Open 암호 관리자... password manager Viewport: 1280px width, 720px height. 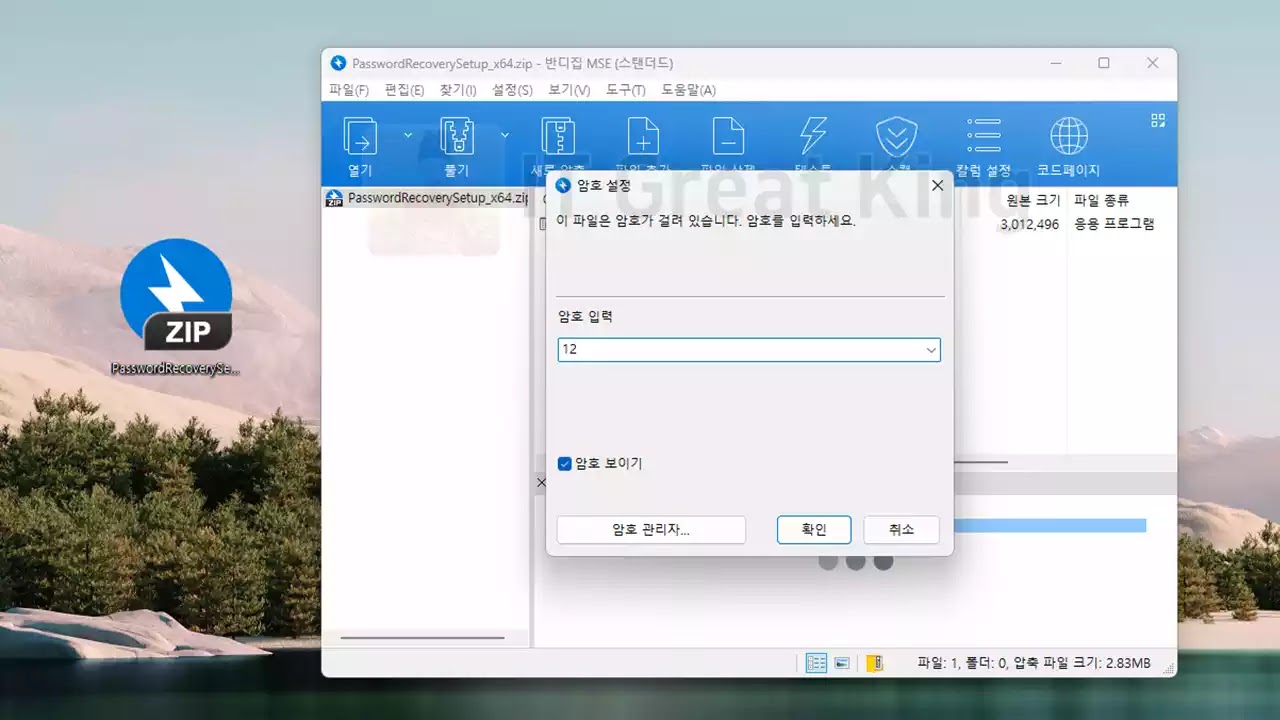[x=651, y=530]
